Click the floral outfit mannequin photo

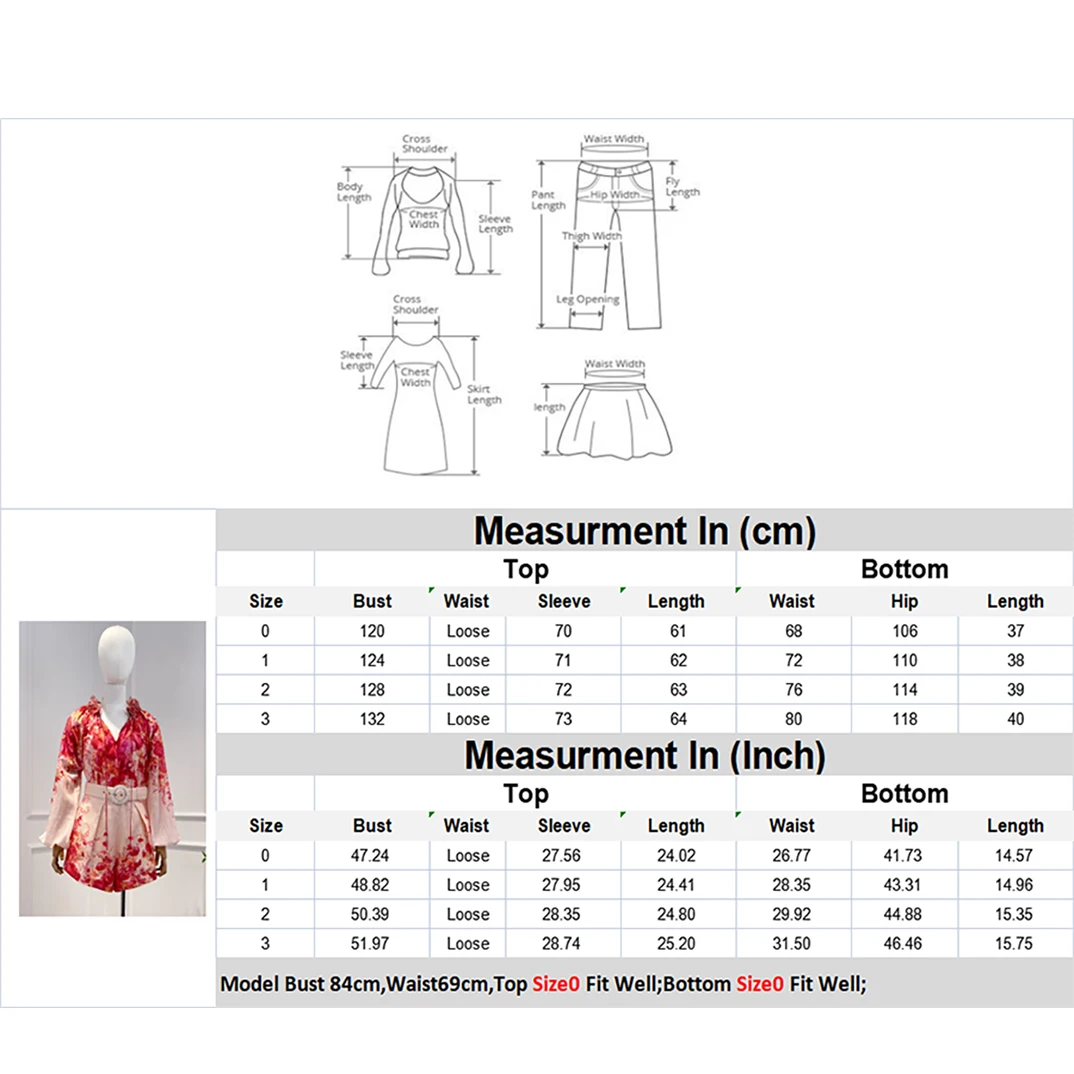pos(112,769)
